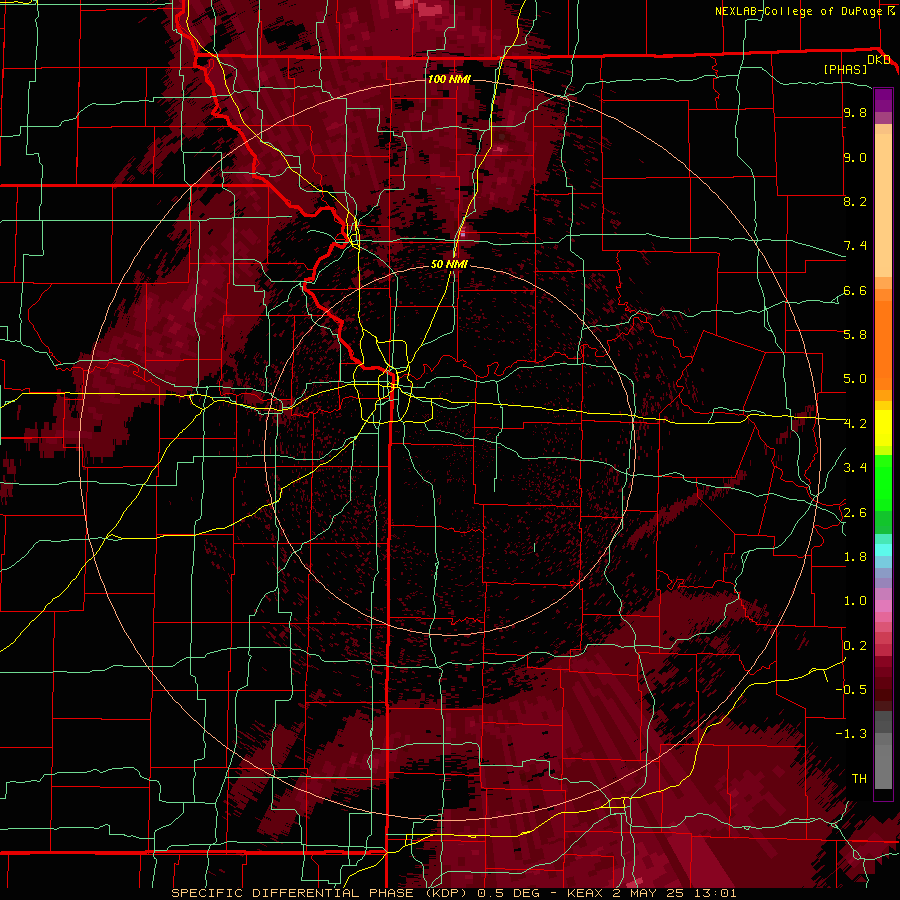Image resolution: width=900 pixels, height=900 pixels.
Task: Click the 6.6 value on the color scale
Action: (855, 291)
